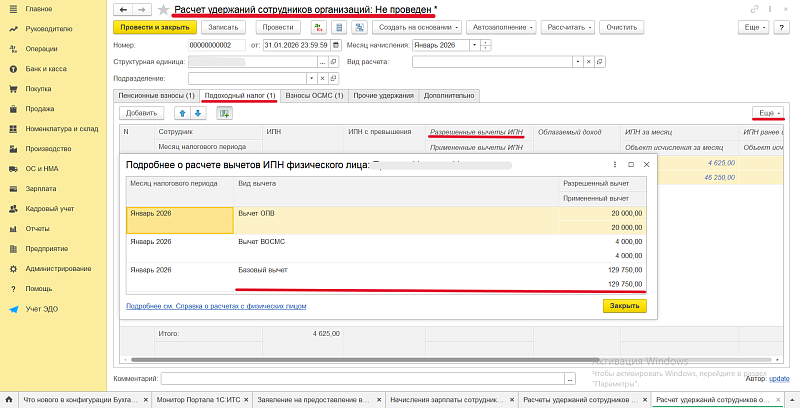Viewport: 800px width, 408px height.
Task: Move row up with blue up arrow
Action: 182,113
